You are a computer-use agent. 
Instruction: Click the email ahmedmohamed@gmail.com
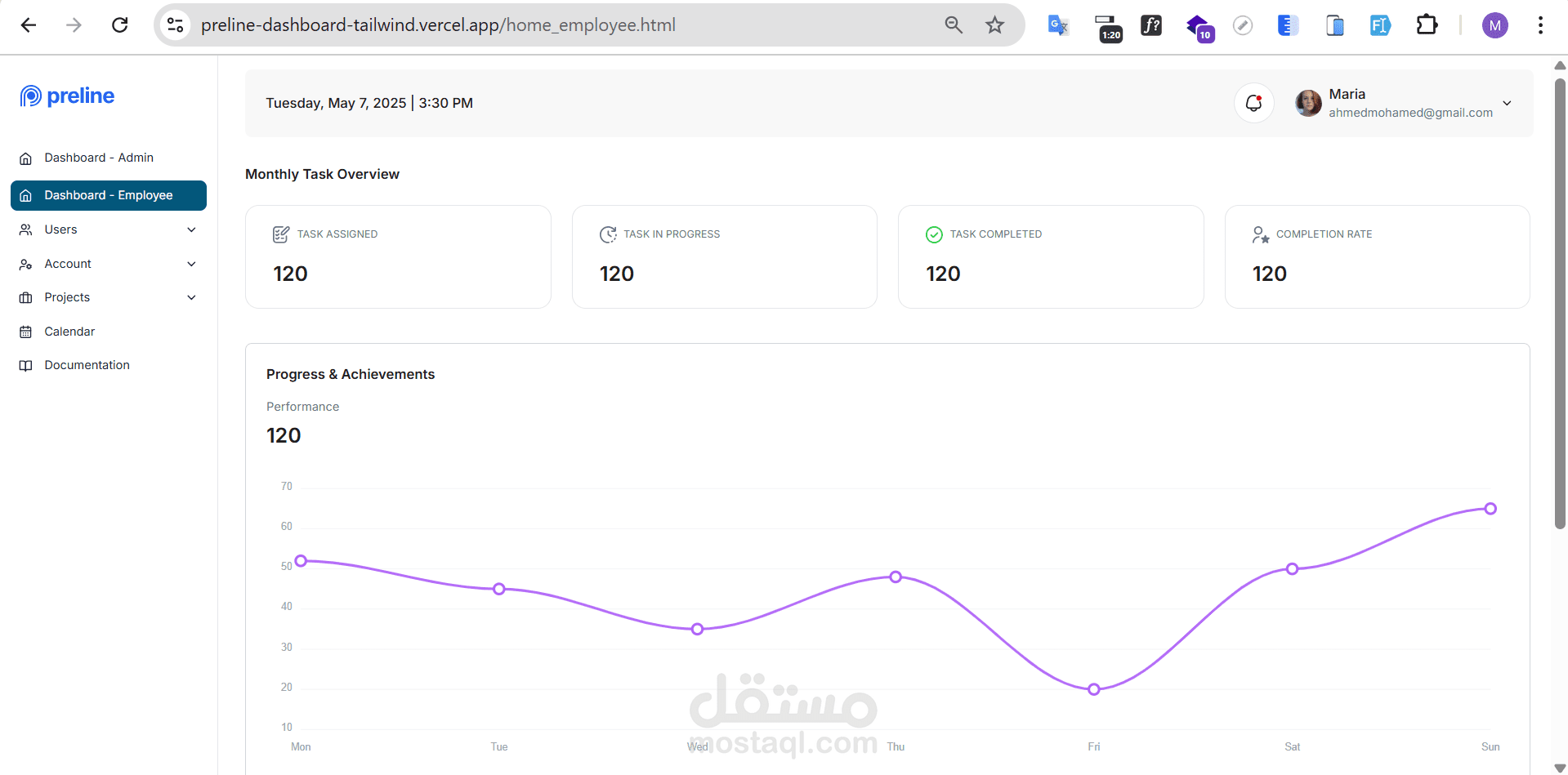pos(1410,113)
